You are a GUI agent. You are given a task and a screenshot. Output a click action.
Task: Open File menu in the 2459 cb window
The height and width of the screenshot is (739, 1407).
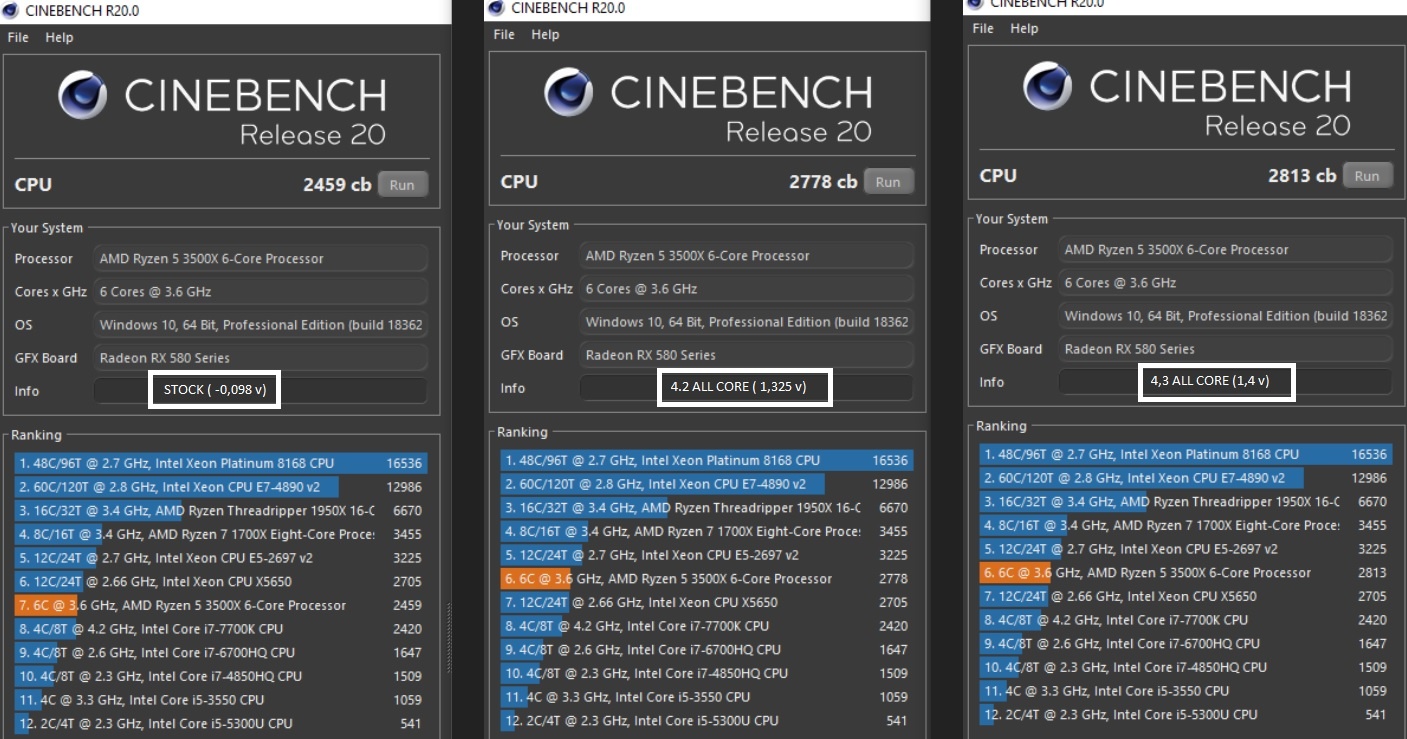point(18,37)
